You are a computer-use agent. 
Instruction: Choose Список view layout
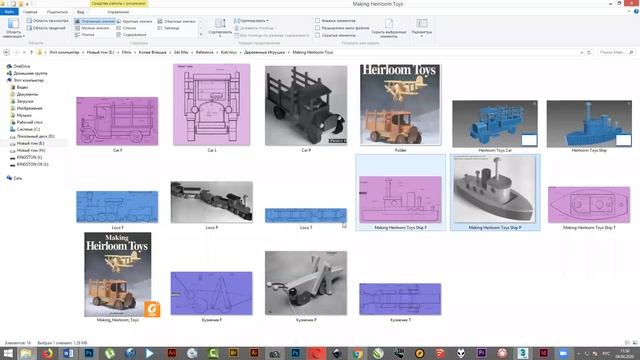(x=126, y=28)
